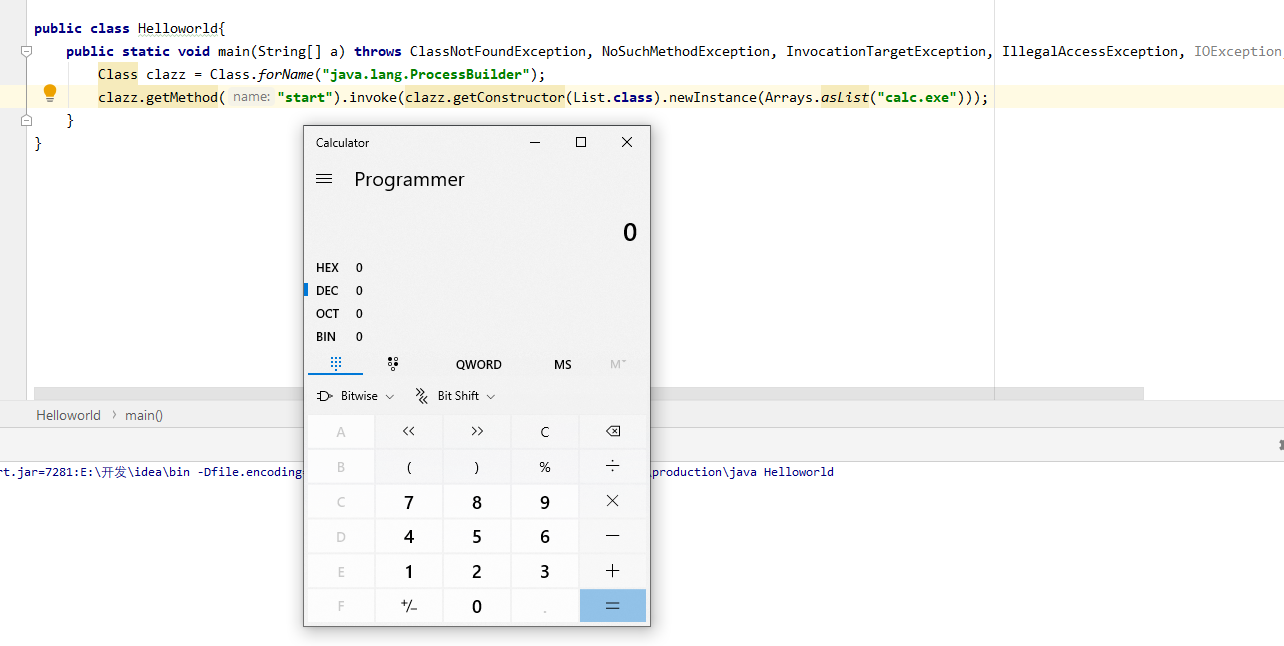
Task: Collapse the main method fold marker
Action: [x=27, y=51]
